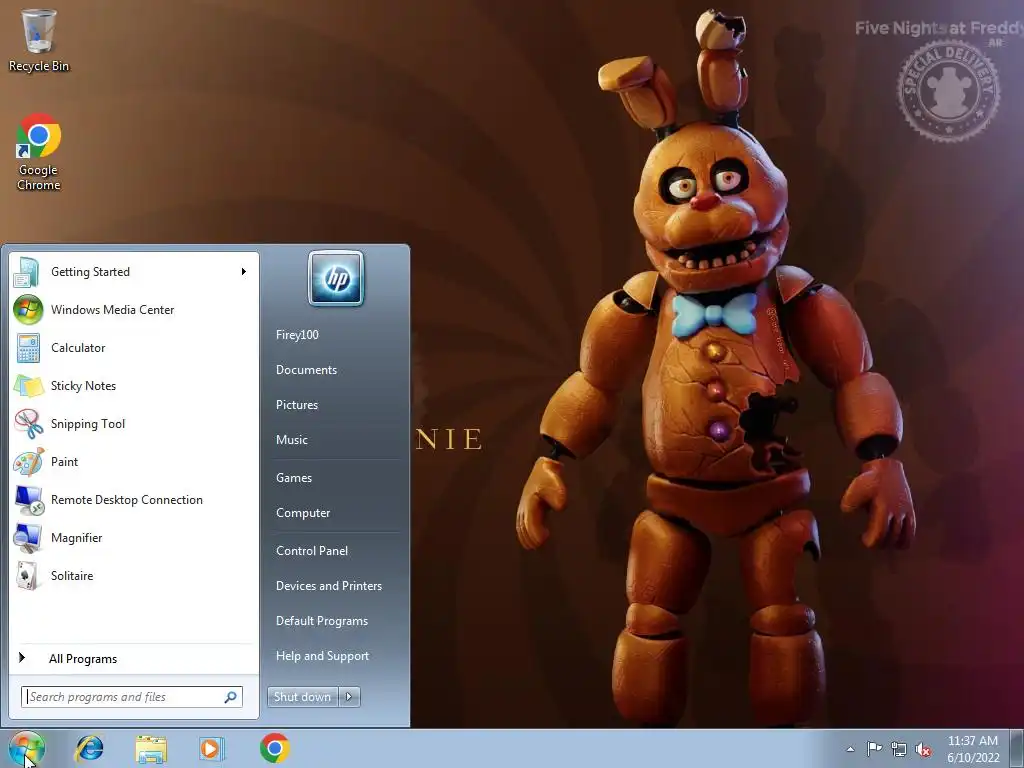
Task: Open Windows Media Player from taskbar
Action: (x=212, y=748)
